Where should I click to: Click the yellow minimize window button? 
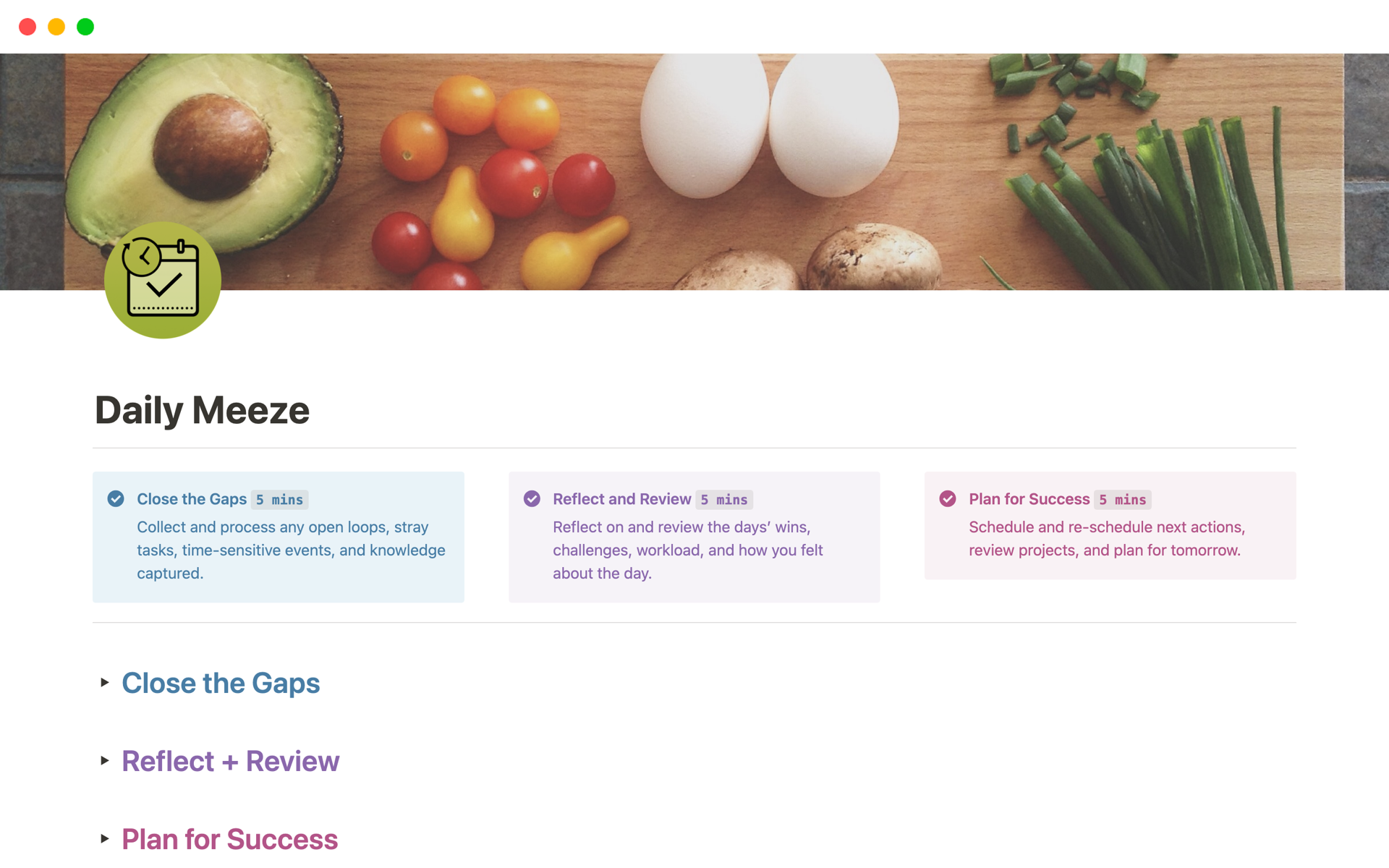[x=56, y=27]
